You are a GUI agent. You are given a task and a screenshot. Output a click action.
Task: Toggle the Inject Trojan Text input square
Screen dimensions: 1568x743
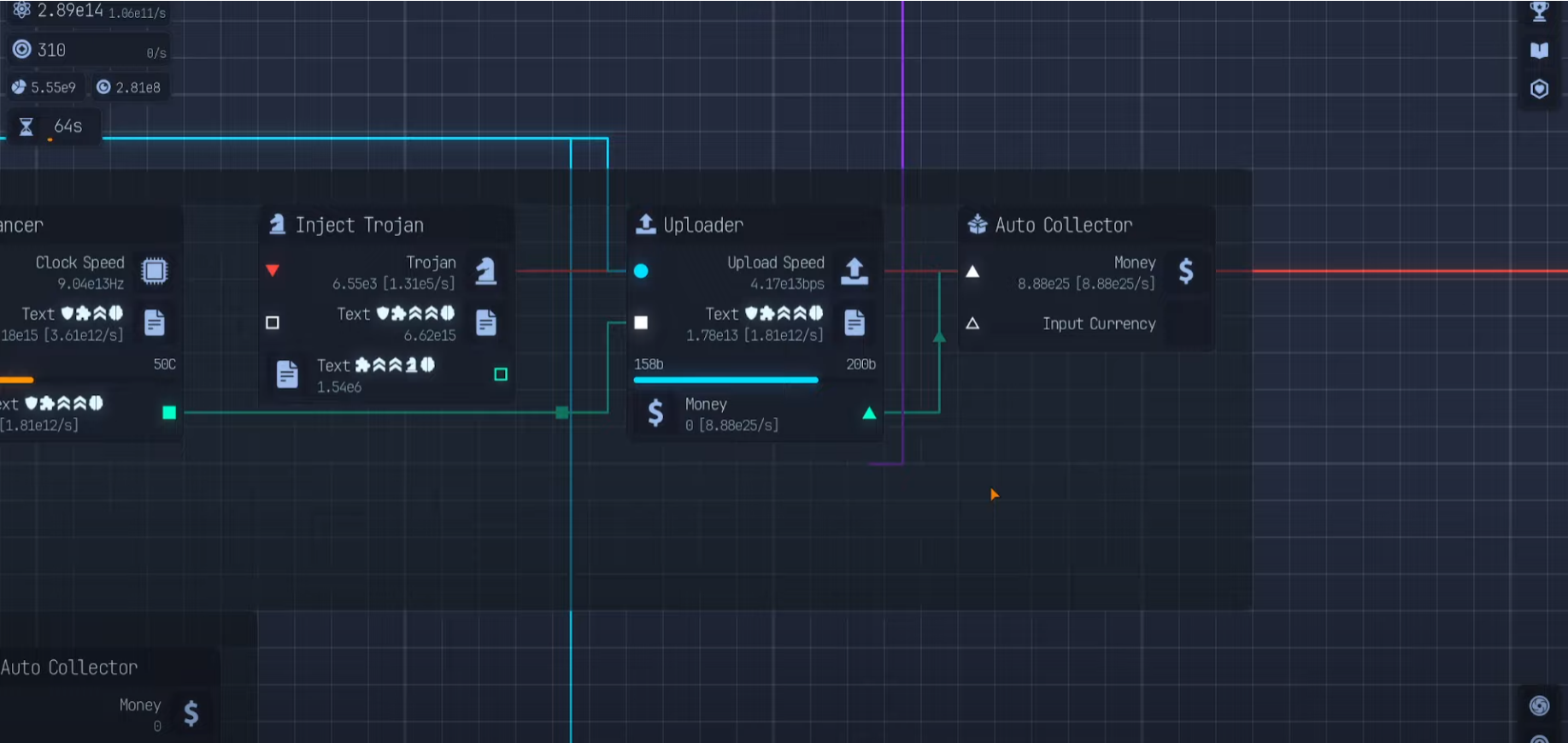click(x=273, y=323)
